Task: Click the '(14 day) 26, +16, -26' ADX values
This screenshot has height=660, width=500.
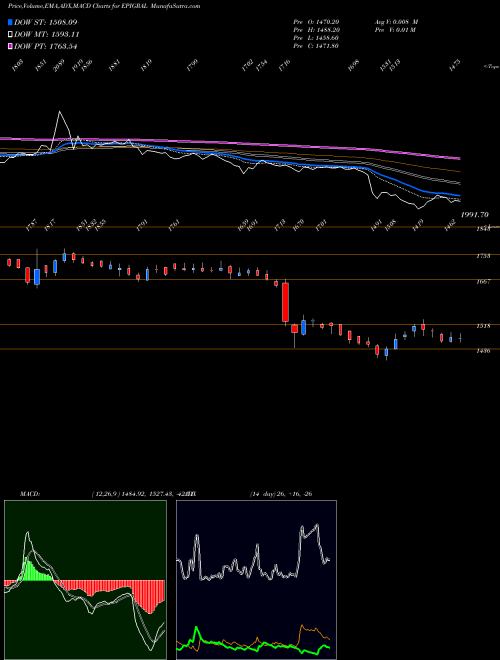Action: [281, 494]
